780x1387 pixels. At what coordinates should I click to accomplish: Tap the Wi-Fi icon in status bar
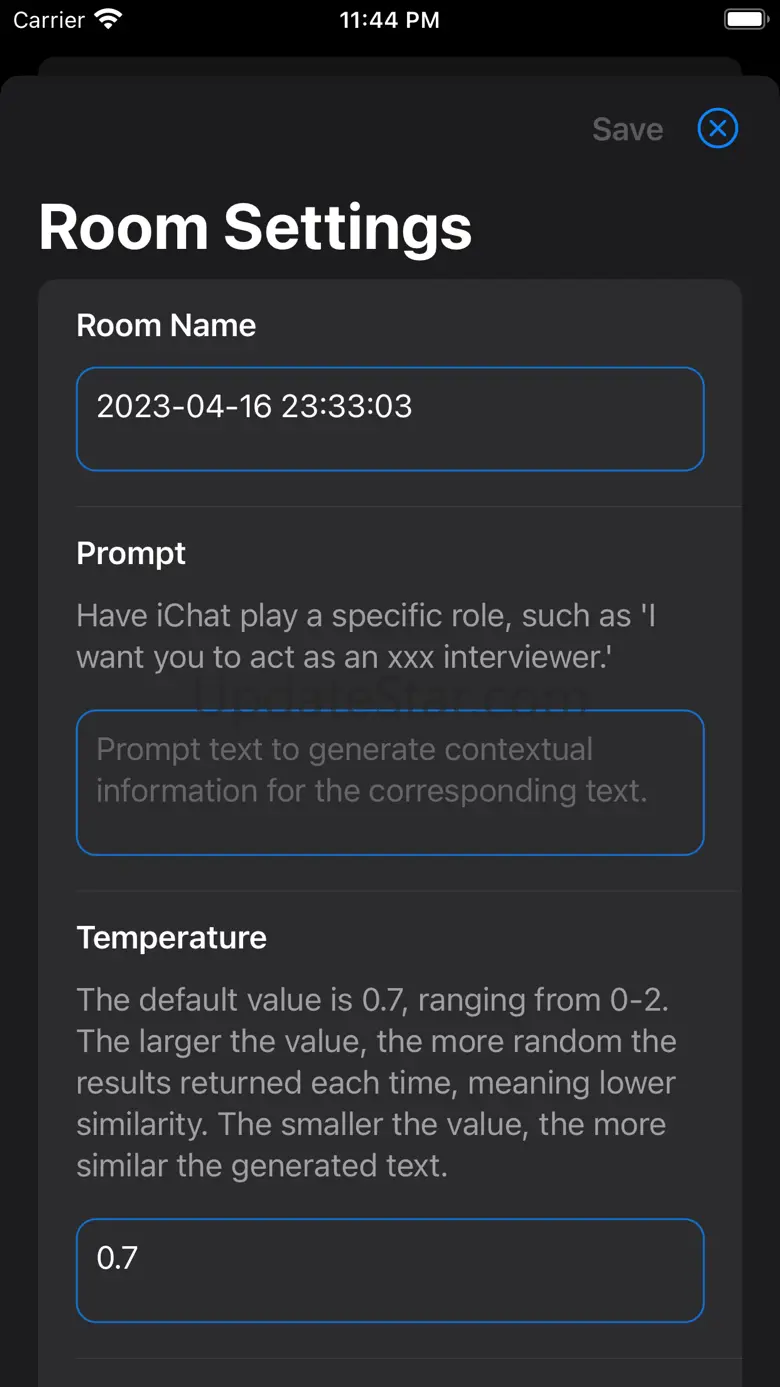[107, 20]
